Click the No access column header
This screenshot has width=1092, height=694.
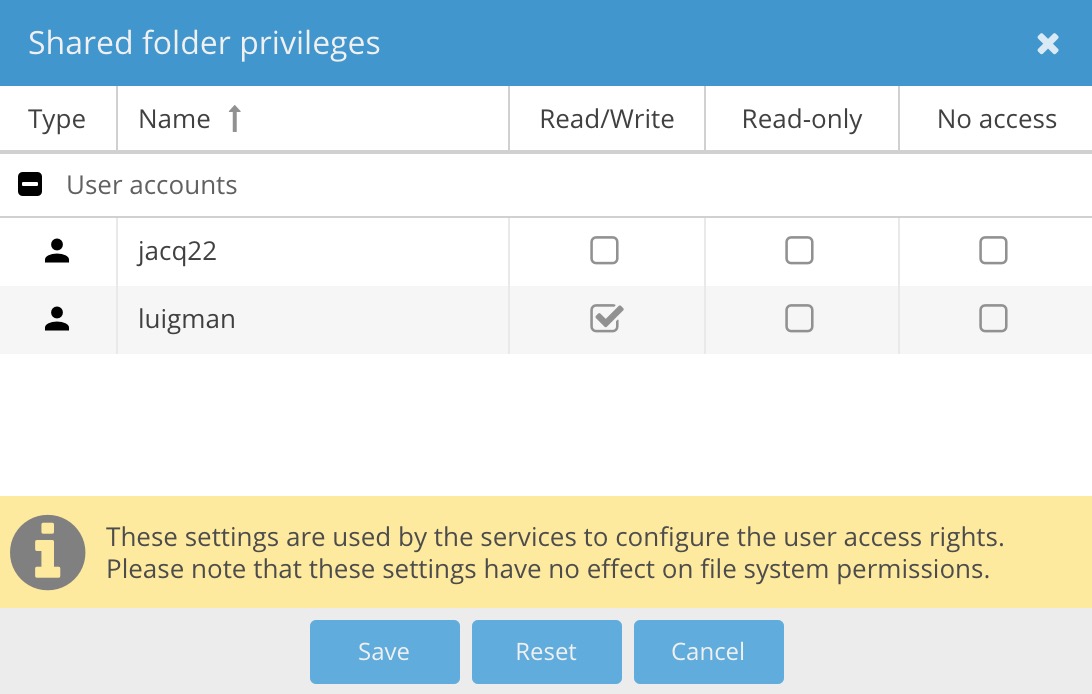point(996,118)
